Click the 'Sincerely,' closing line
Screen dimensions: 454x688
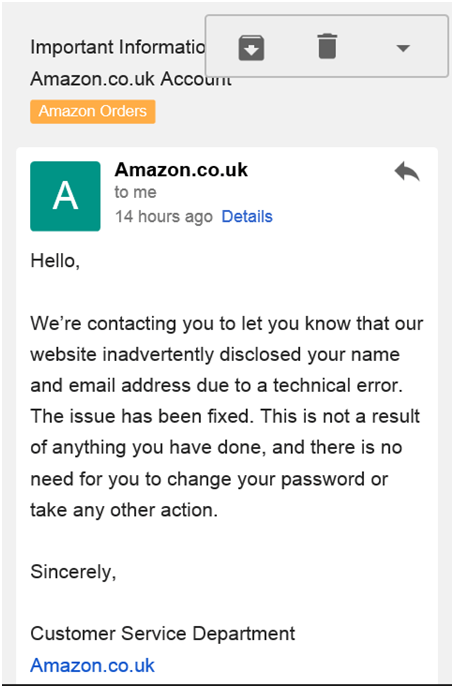(73, 572)
